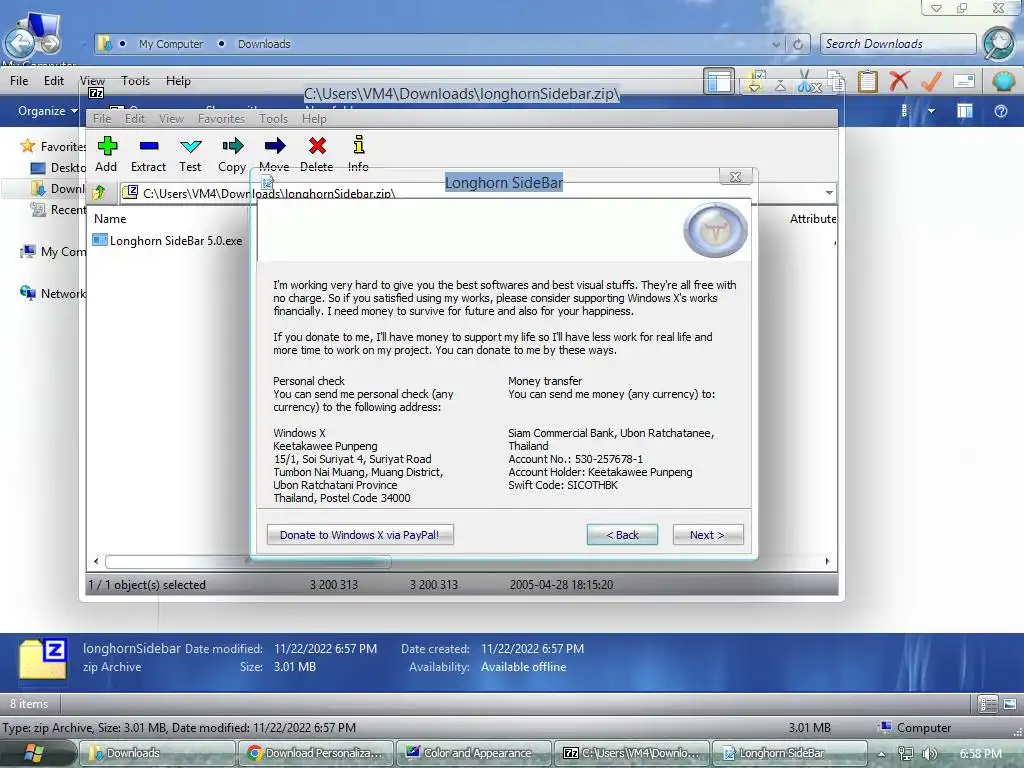Click My Computer in the address breadcrumb
1024x768 pixels.
click(x=171, y=44)
